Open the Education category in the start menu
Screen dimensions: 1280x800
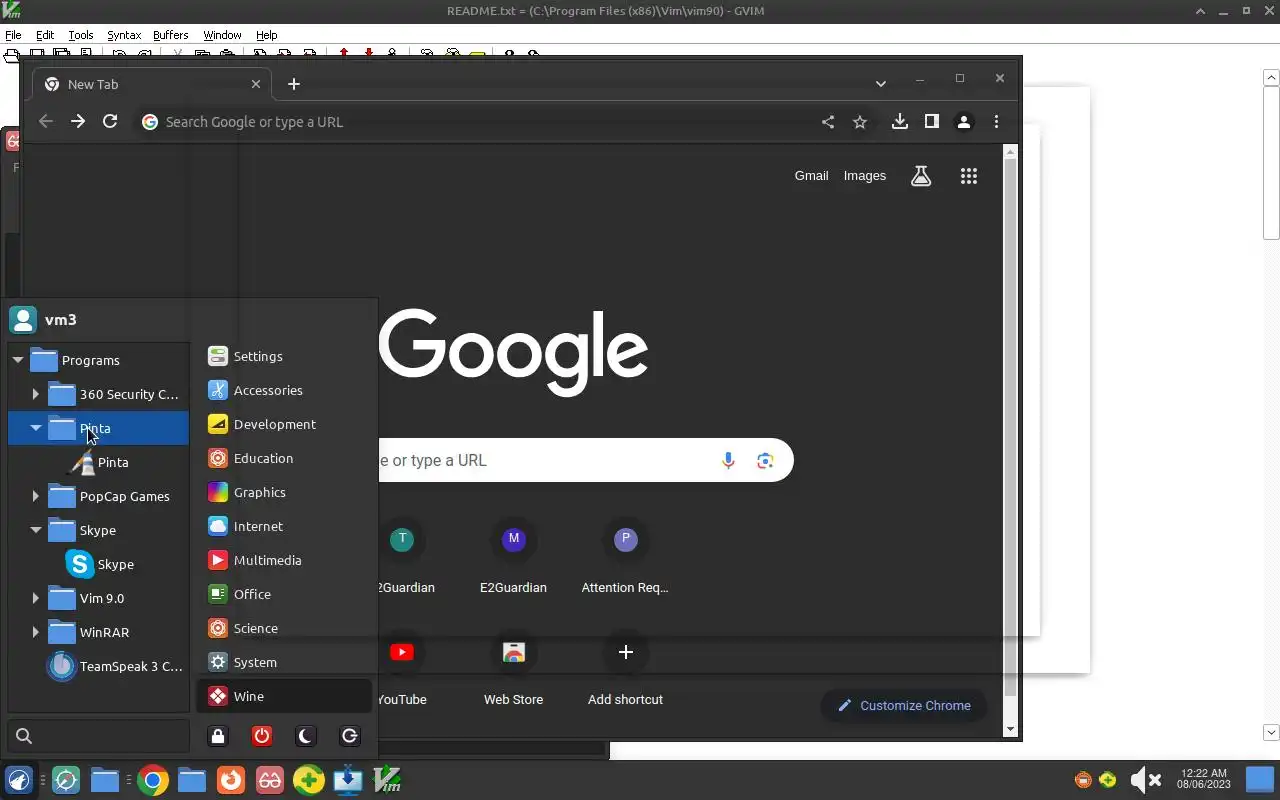[x=285, y=458]
